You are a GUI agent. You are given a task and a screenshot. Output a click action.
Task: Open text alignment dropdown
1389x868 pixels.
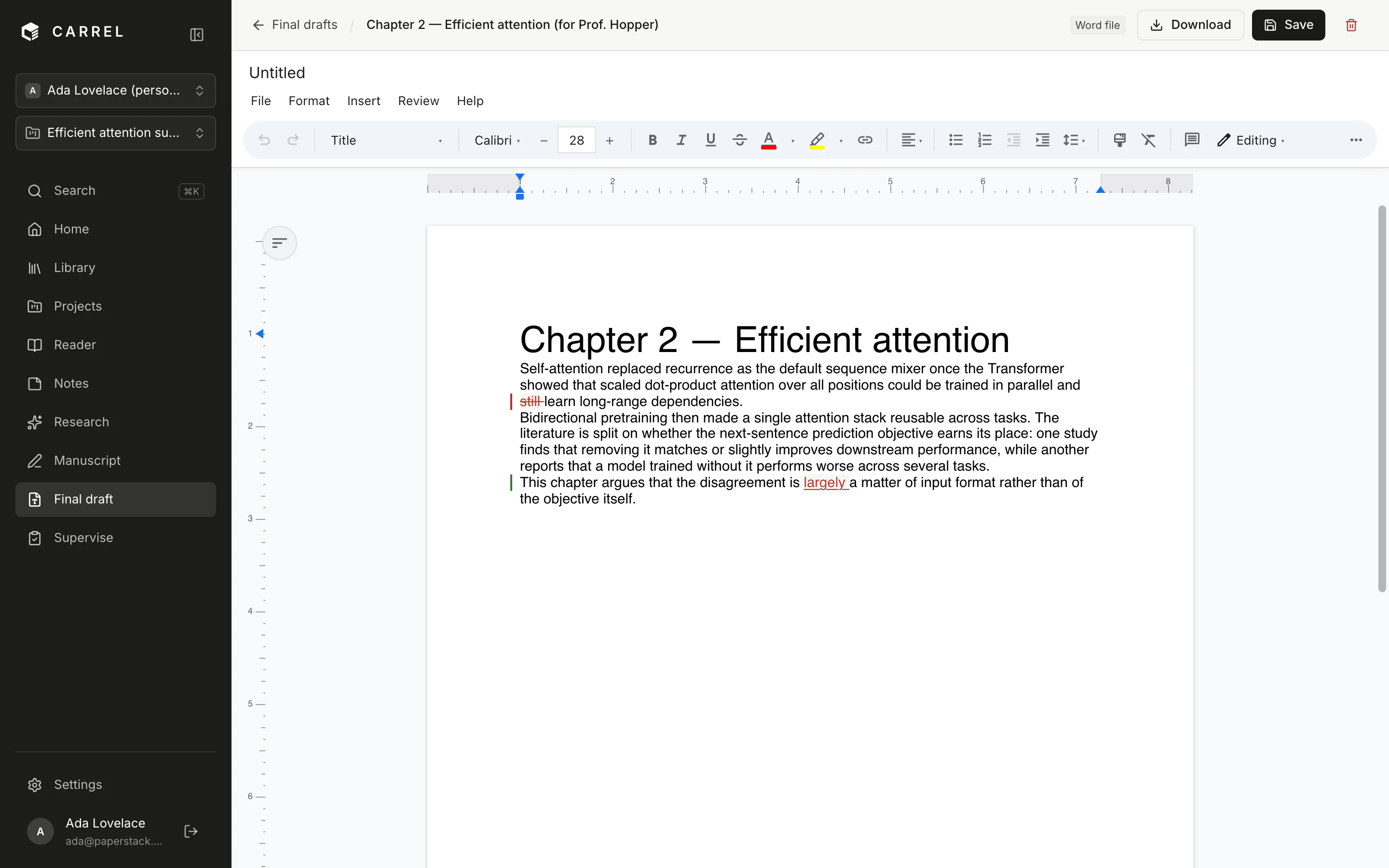point(912,140)
